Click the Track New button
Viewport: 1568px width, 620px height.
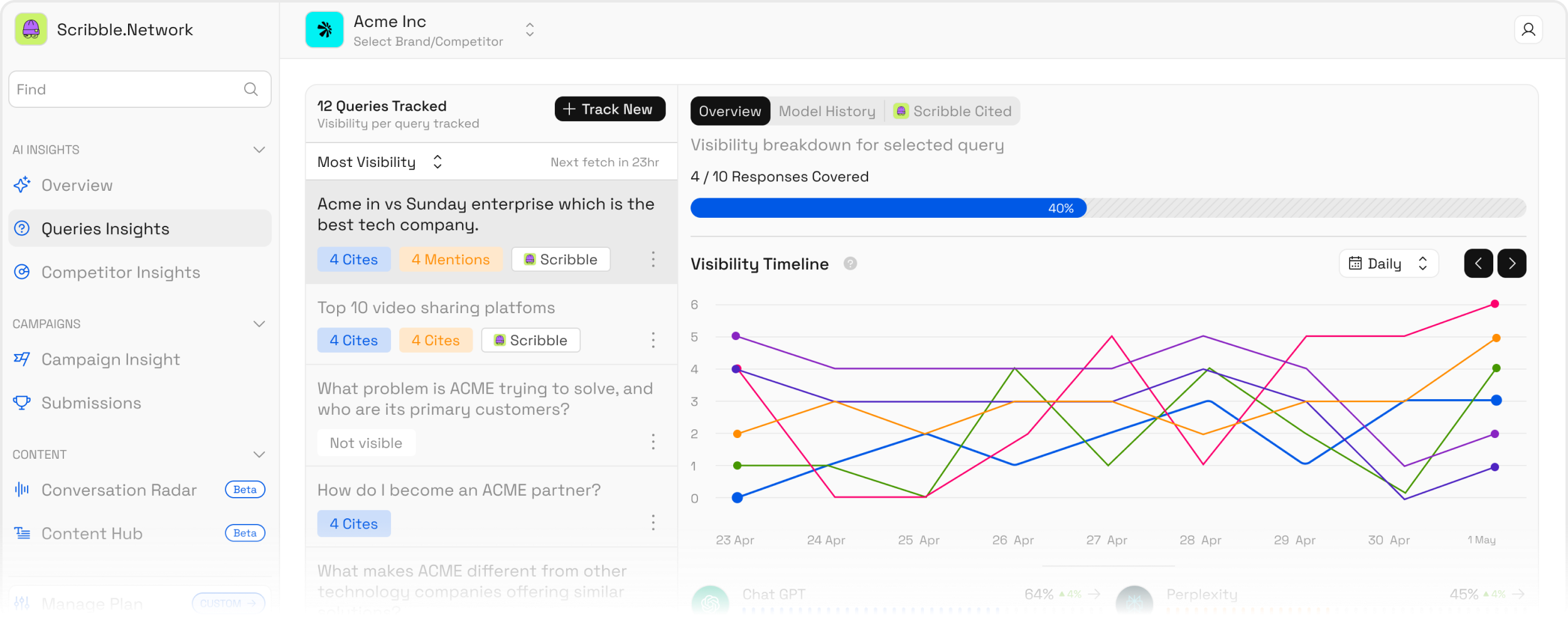click(609, 109)
